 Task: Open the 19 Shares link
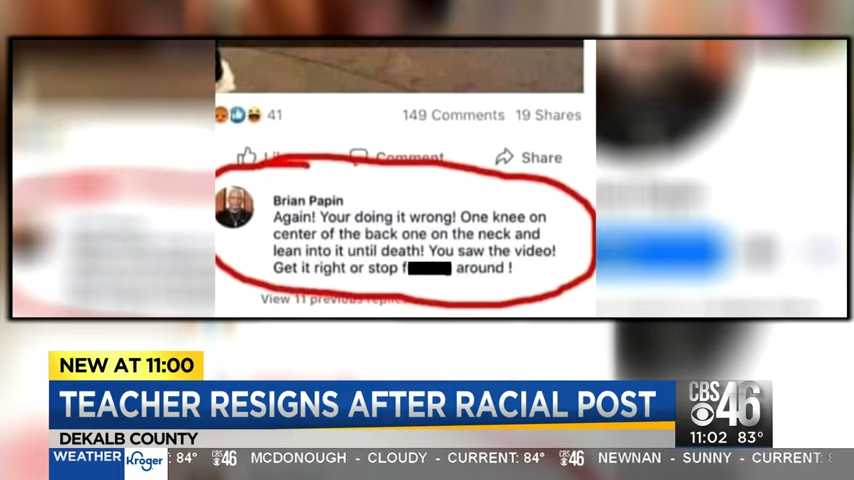548,115
